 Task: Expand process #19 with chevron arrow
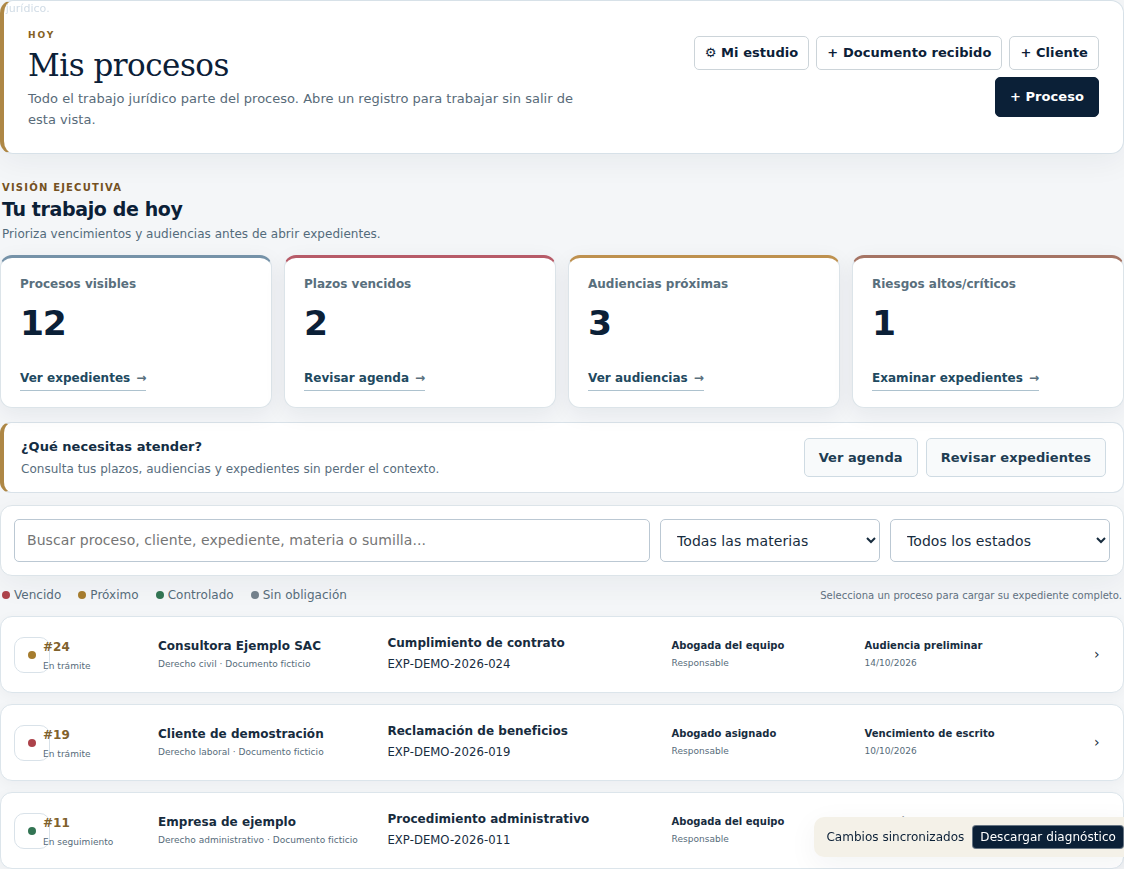[x=1097, y=743]
